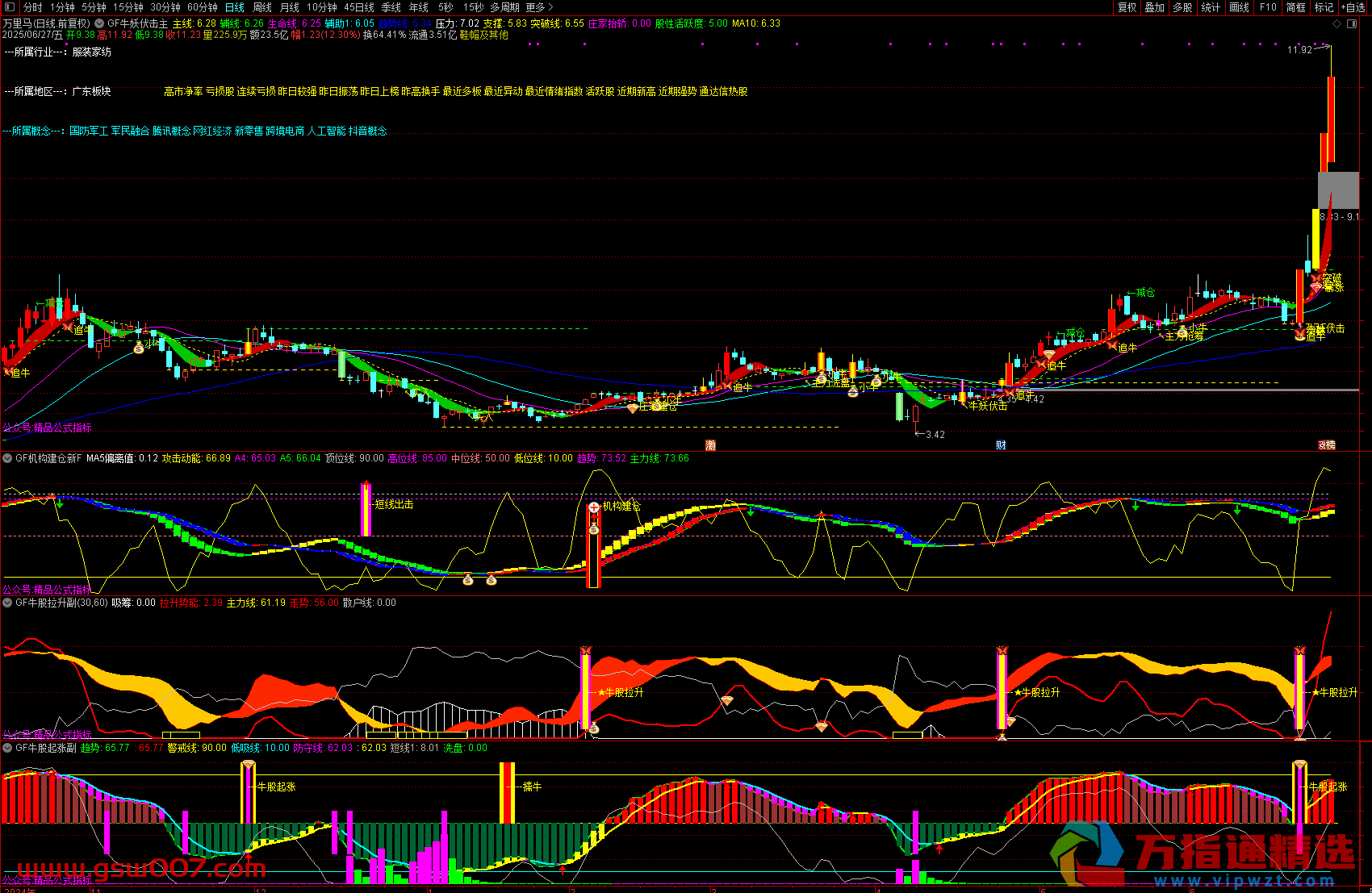This screenshot has height=893, width=1372.
Task: Click the 最近多板 tag
Action: (x=462, y=91)
